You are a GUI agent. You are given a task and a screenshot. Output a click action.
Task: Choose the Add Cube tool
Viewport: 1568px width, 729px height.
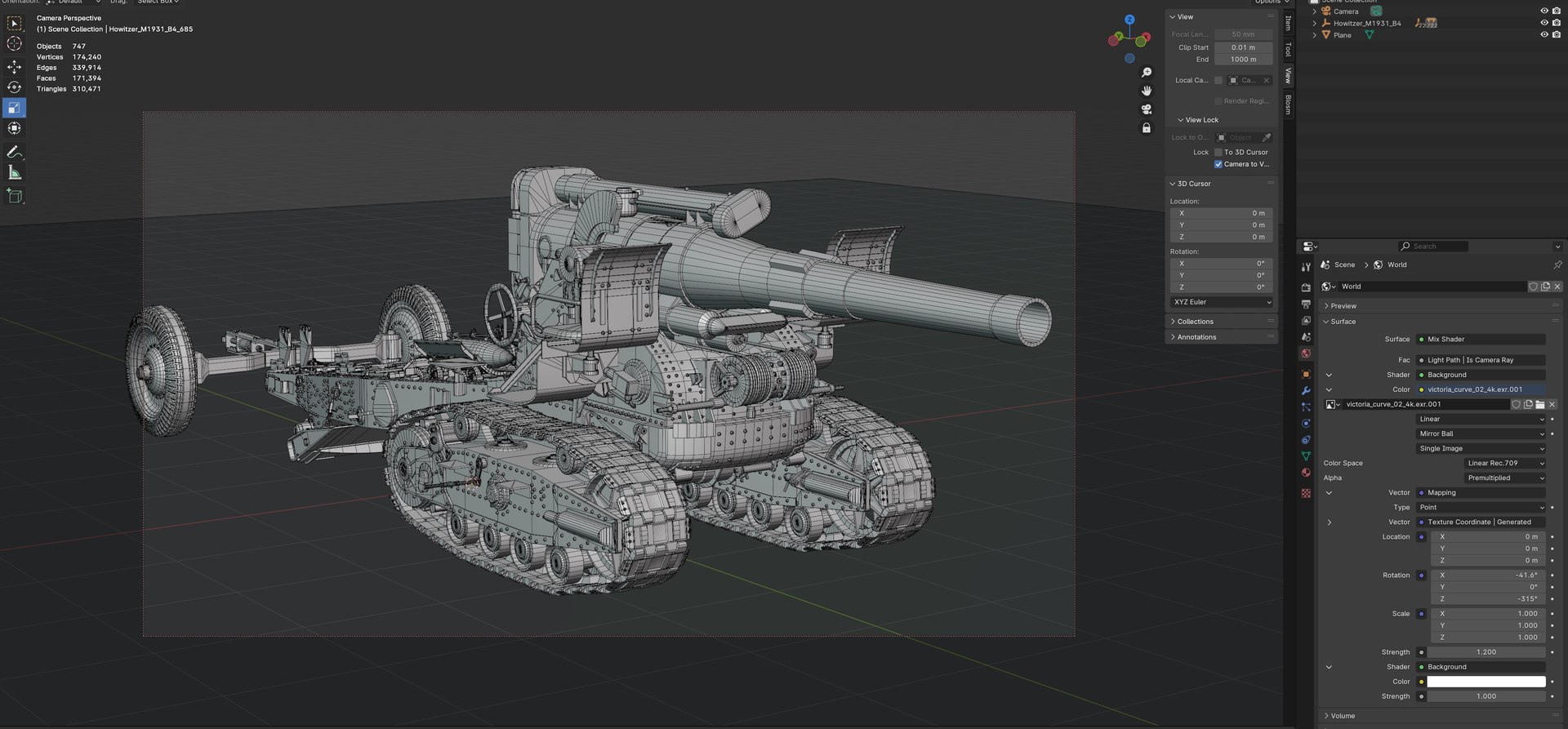click(x=14, y=196)
